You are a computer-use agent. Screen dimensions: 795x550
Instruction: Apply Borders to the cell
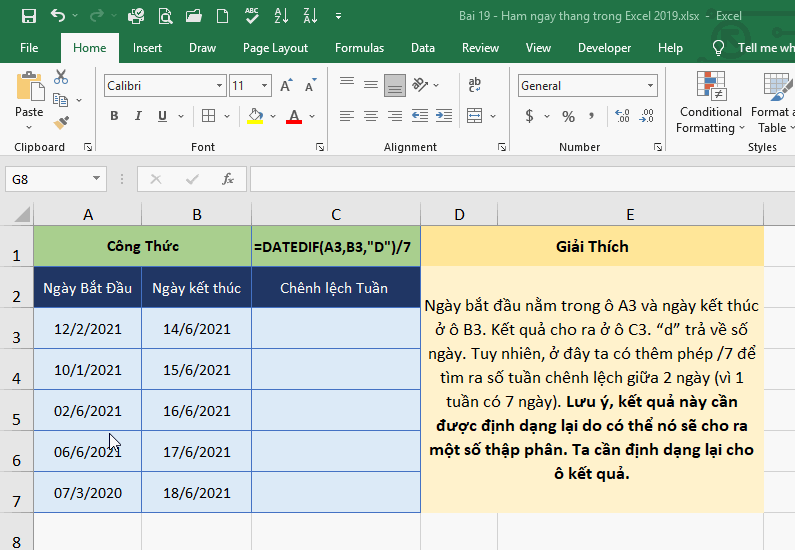click(208, 116)
